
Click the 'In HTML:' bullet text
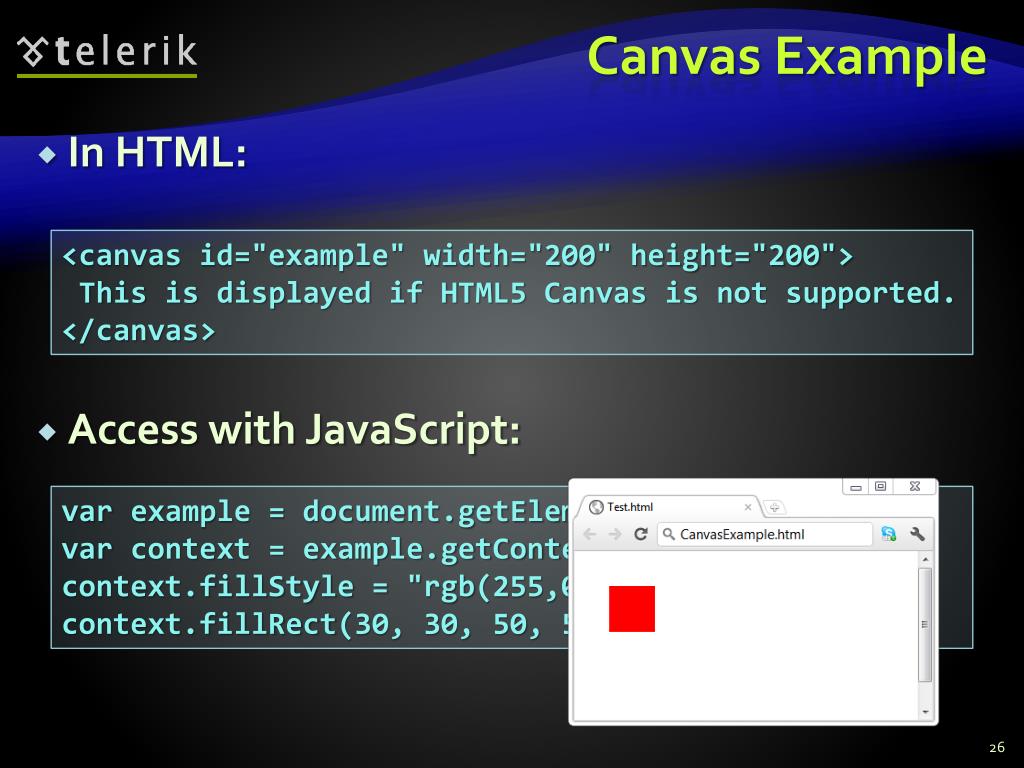[157, 152]
